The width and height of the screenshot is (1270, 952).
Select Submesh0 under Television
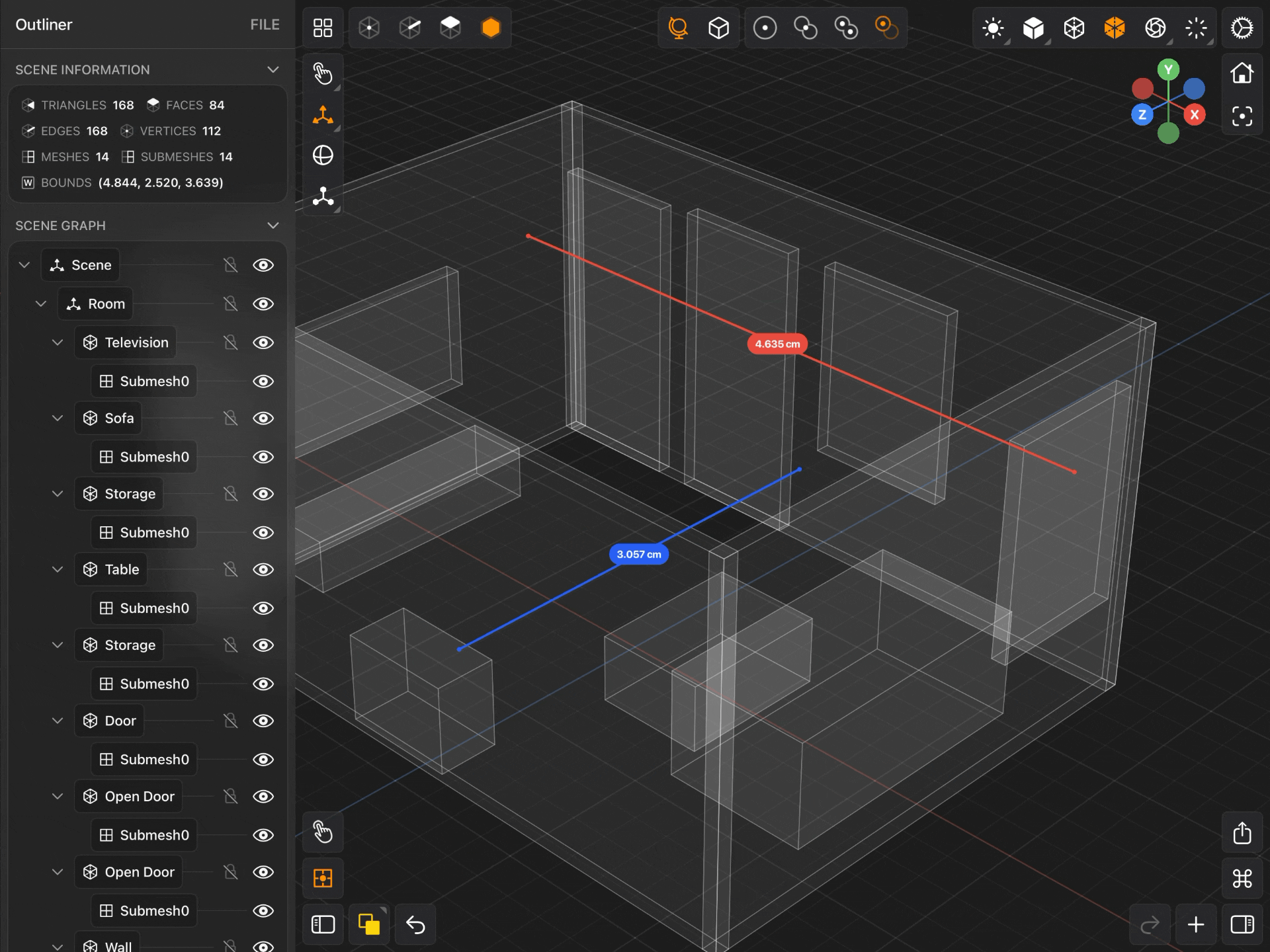pyautogui.click(x=144, y=381)
